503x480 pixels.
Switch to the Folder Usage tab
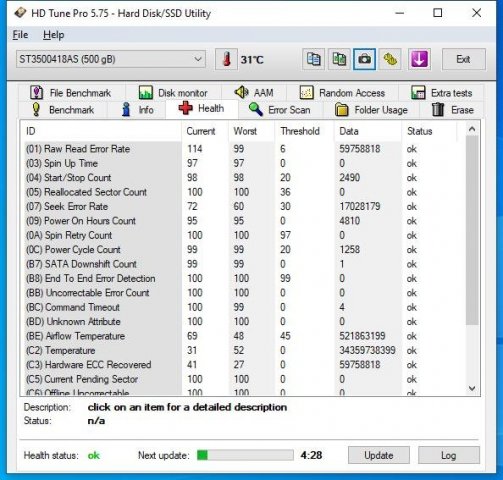pyautogui.click(x=371, y=110)
